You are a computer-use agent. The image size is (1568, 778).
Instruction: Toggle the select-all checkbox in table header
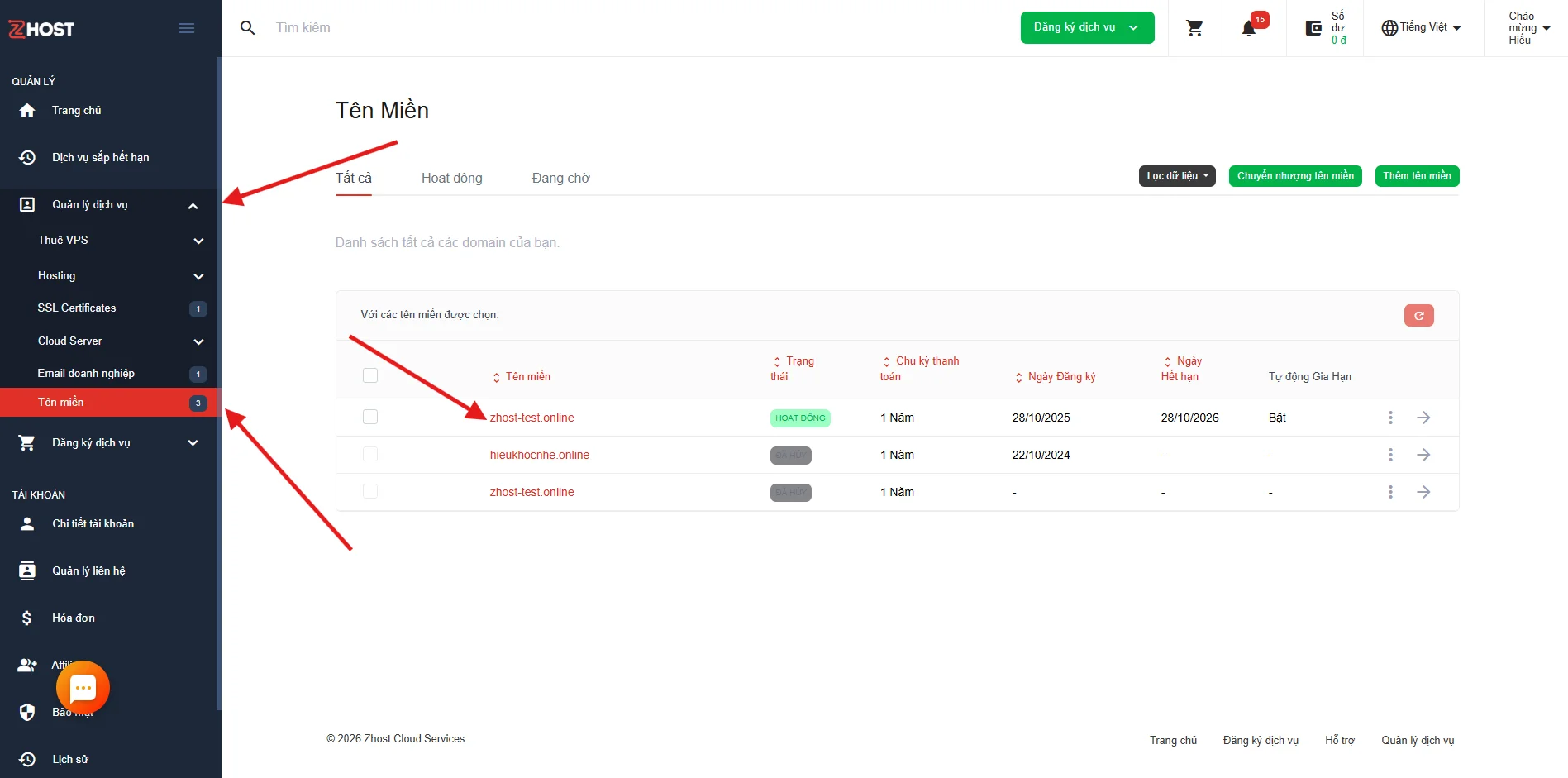tap(370, 375)
